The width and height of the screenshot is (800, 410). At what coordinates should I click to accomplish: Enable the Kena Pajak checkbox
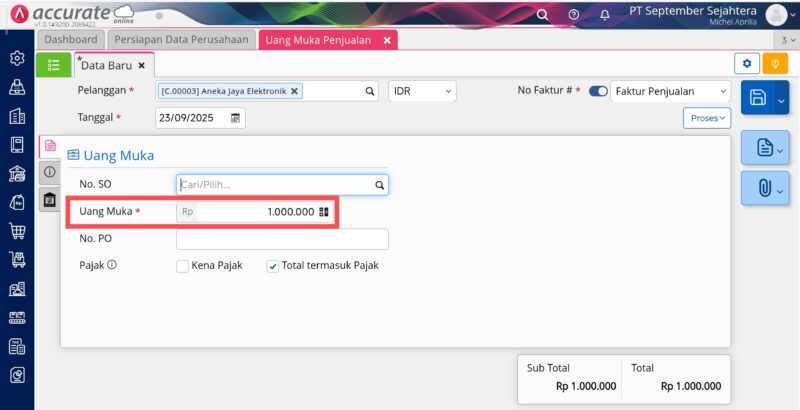click(183, 266)
